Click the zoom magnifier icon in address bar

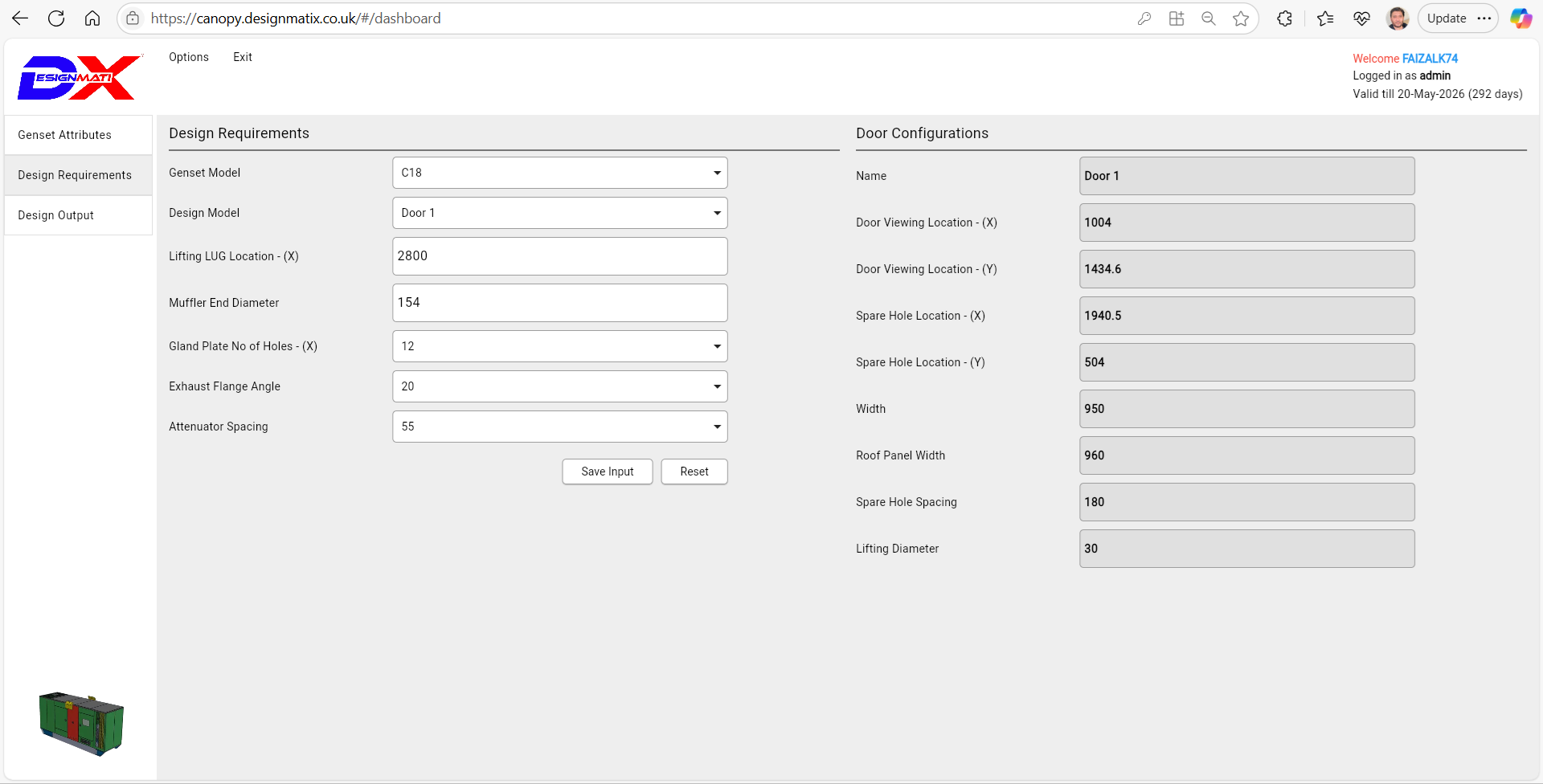click(x=1208, y=18)
